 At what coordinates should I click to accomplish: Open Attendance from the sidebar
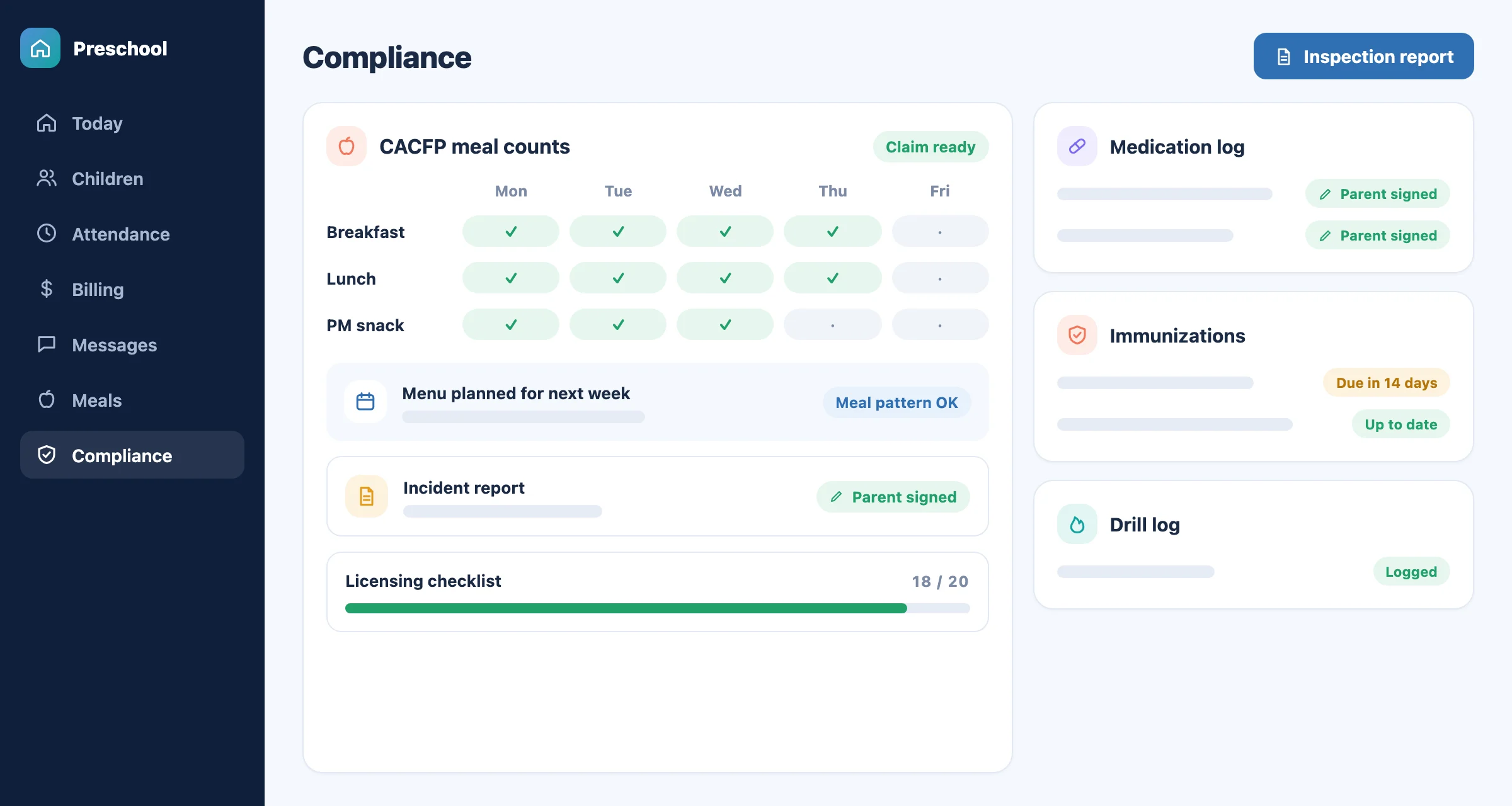coord(132,234)
